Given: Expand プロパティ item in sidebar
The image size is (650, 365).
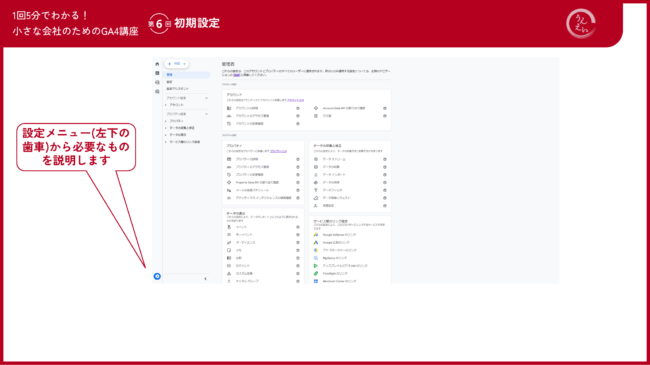Looking at the screenshot, I should coord(166,121).
